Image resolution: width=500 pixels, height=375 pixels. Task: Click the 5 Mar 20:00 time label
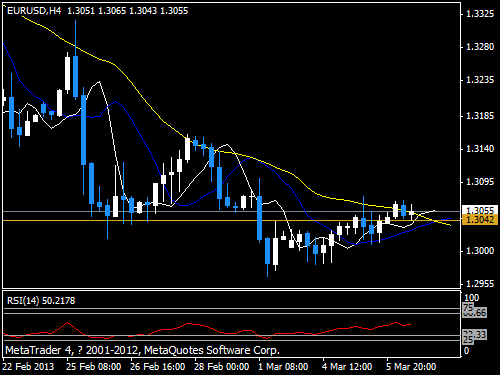411,367
